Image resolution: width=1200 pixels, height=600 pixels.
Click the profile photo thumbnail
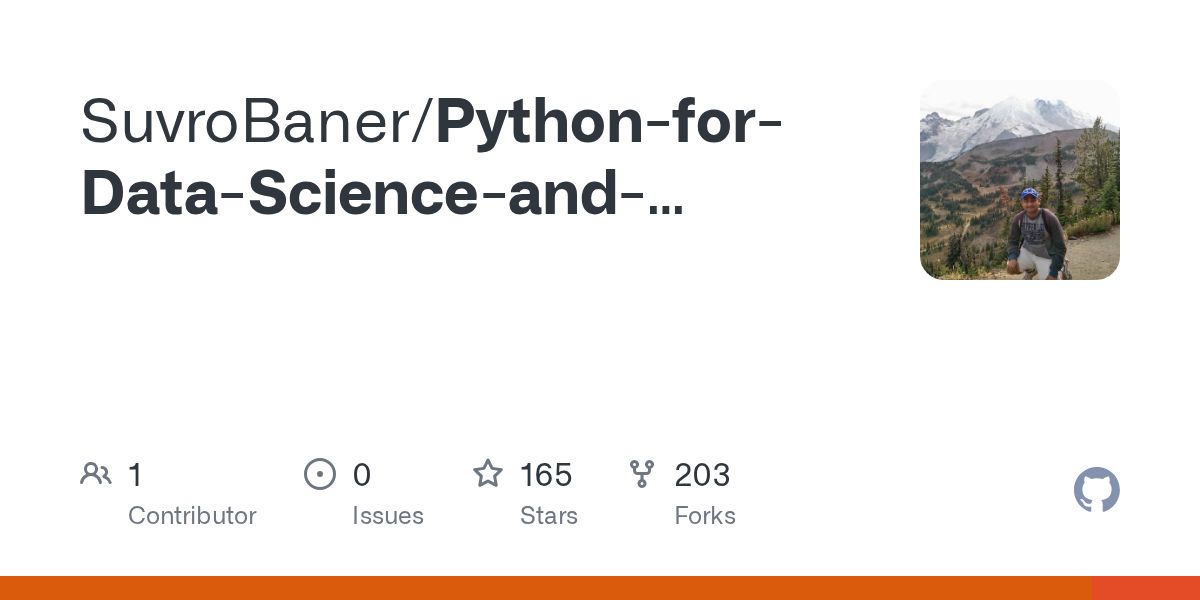[1019, 180]
